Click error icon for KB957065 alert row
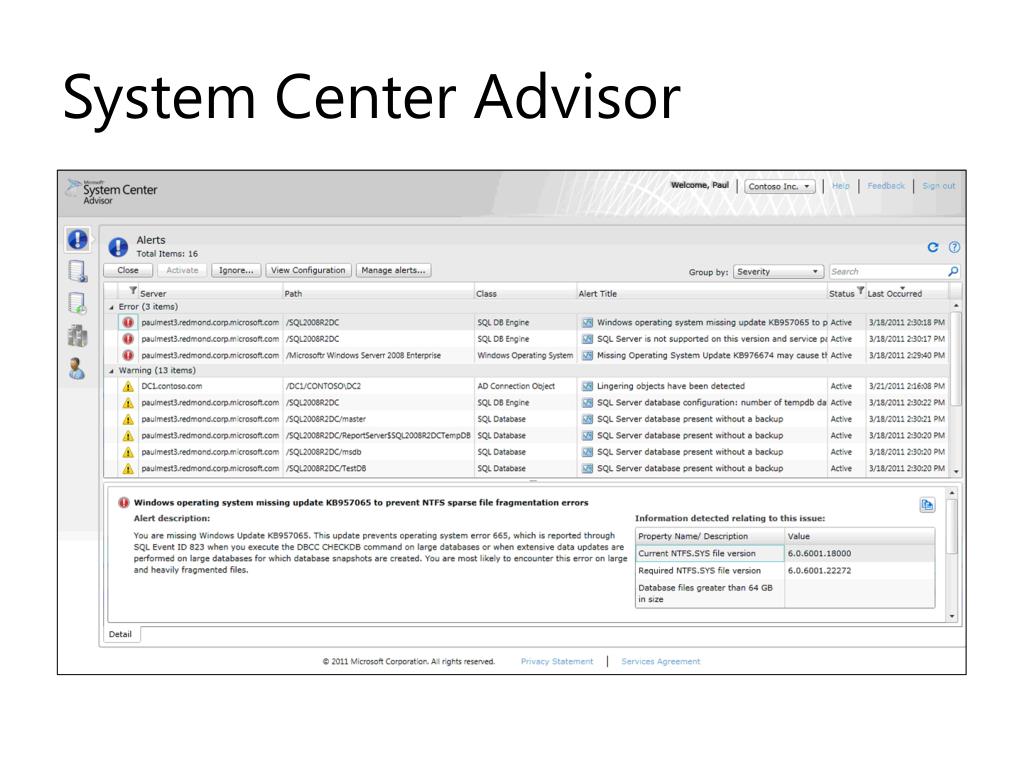This screenshot has width=1024, height=768. pyautogui.click(x=128, y=322)
